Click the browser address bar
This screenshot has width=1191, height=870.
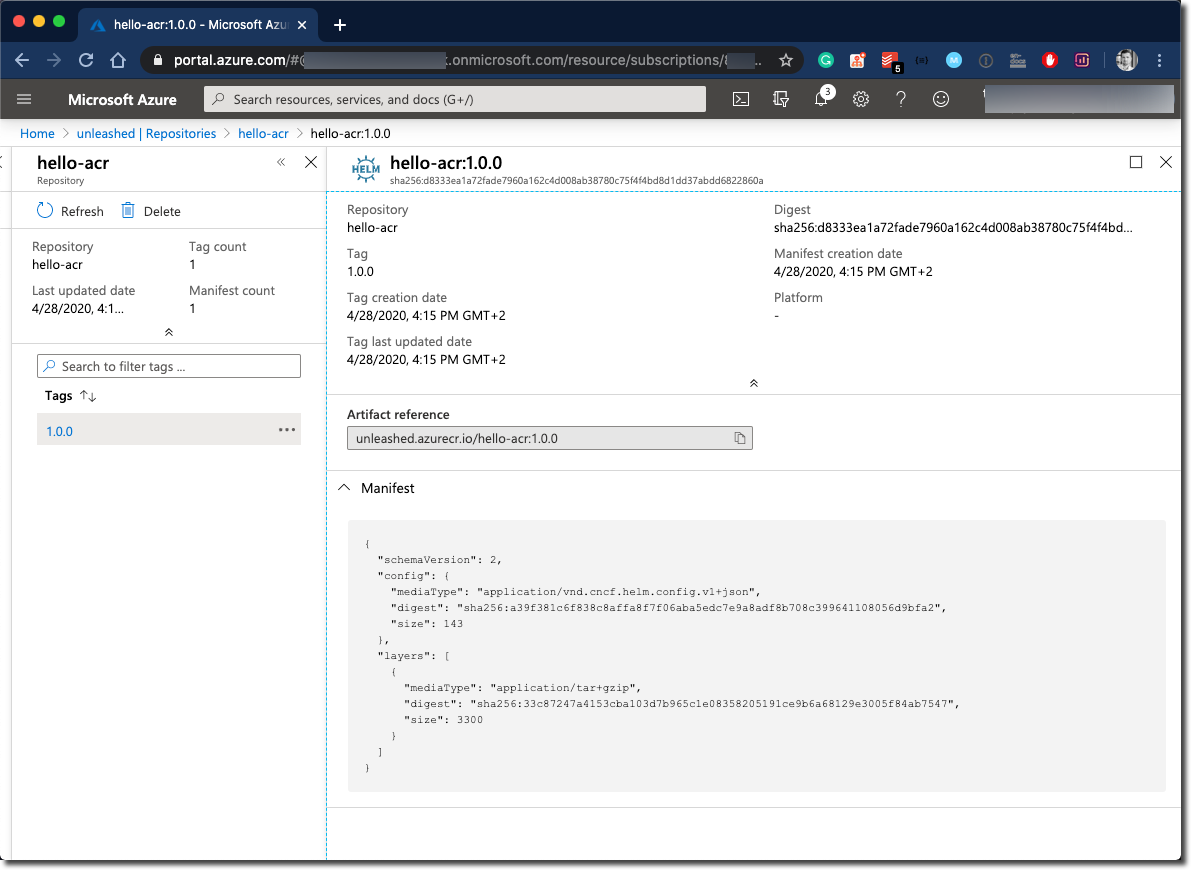click(471, 60)
